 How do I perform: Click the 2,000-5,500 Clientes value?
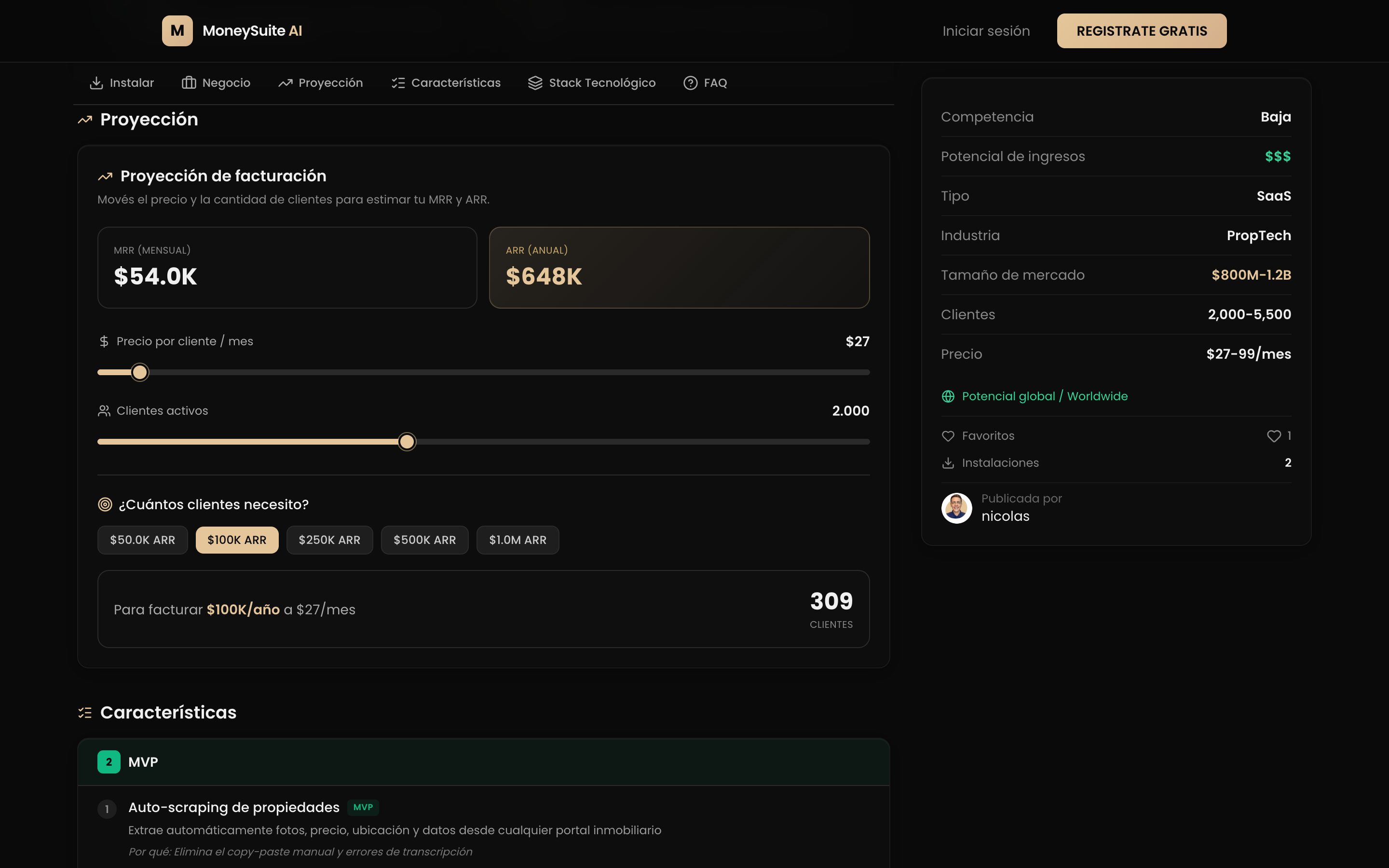coord(1250,314)
